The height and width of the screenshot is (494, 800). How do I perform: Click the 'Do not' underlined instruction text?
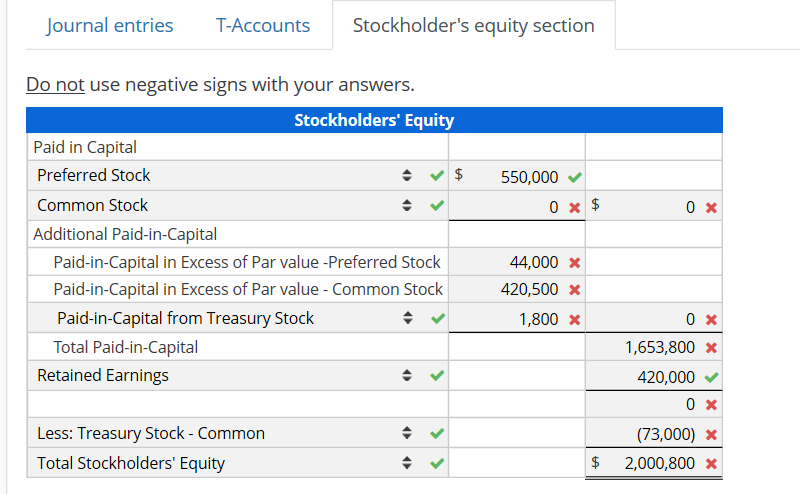55,84
